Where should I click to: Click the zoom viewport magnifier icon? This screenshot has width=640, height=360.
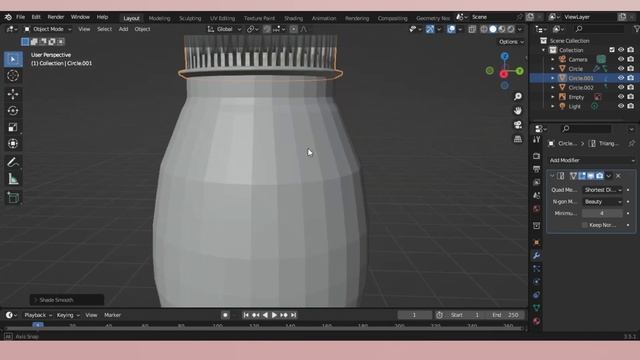click(x=518, y=96)
